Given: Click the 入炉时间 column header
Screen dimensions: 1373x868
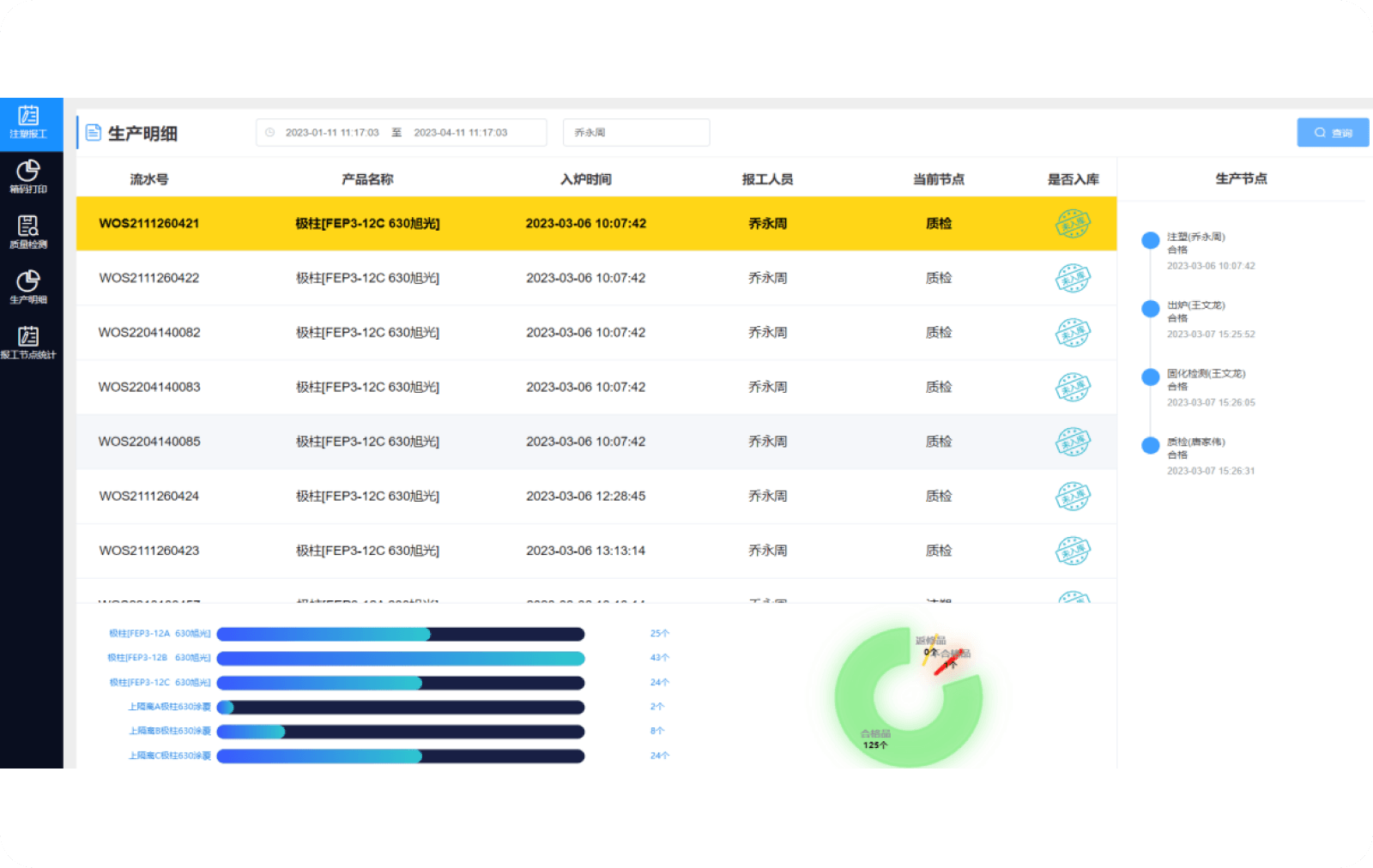Looking at the screenshot, I should click(585, 179).
